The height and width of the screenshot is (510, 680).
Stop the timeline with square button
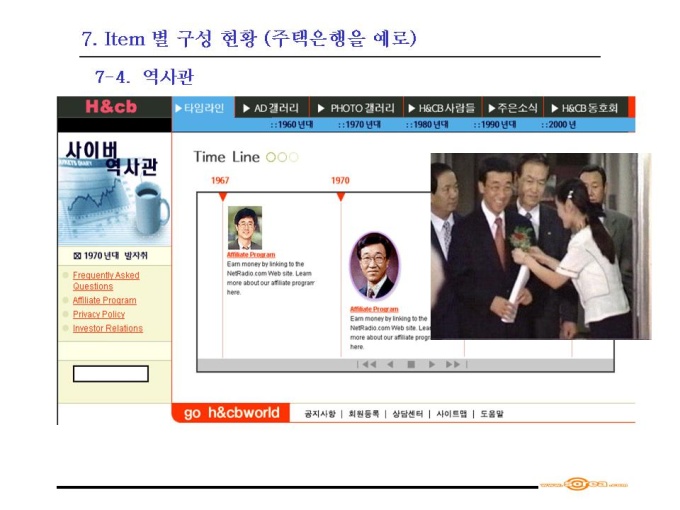(x=411, y=364)
